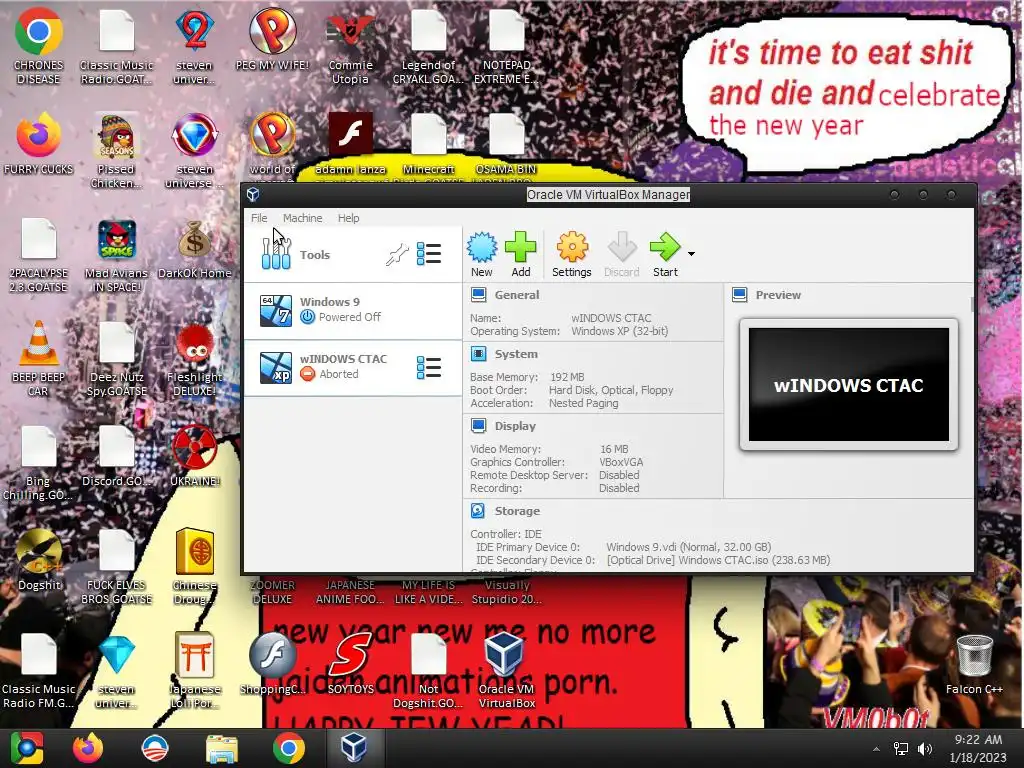The image size is (1024, 768).
Task: Open the file explorer taskbar icon
Action: click(x=222, y=748)
